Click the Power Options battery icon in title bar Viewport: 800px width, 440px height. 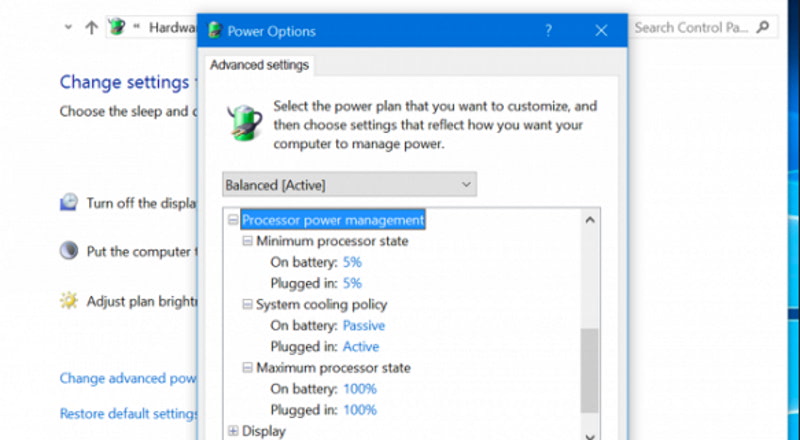[214, 30]
